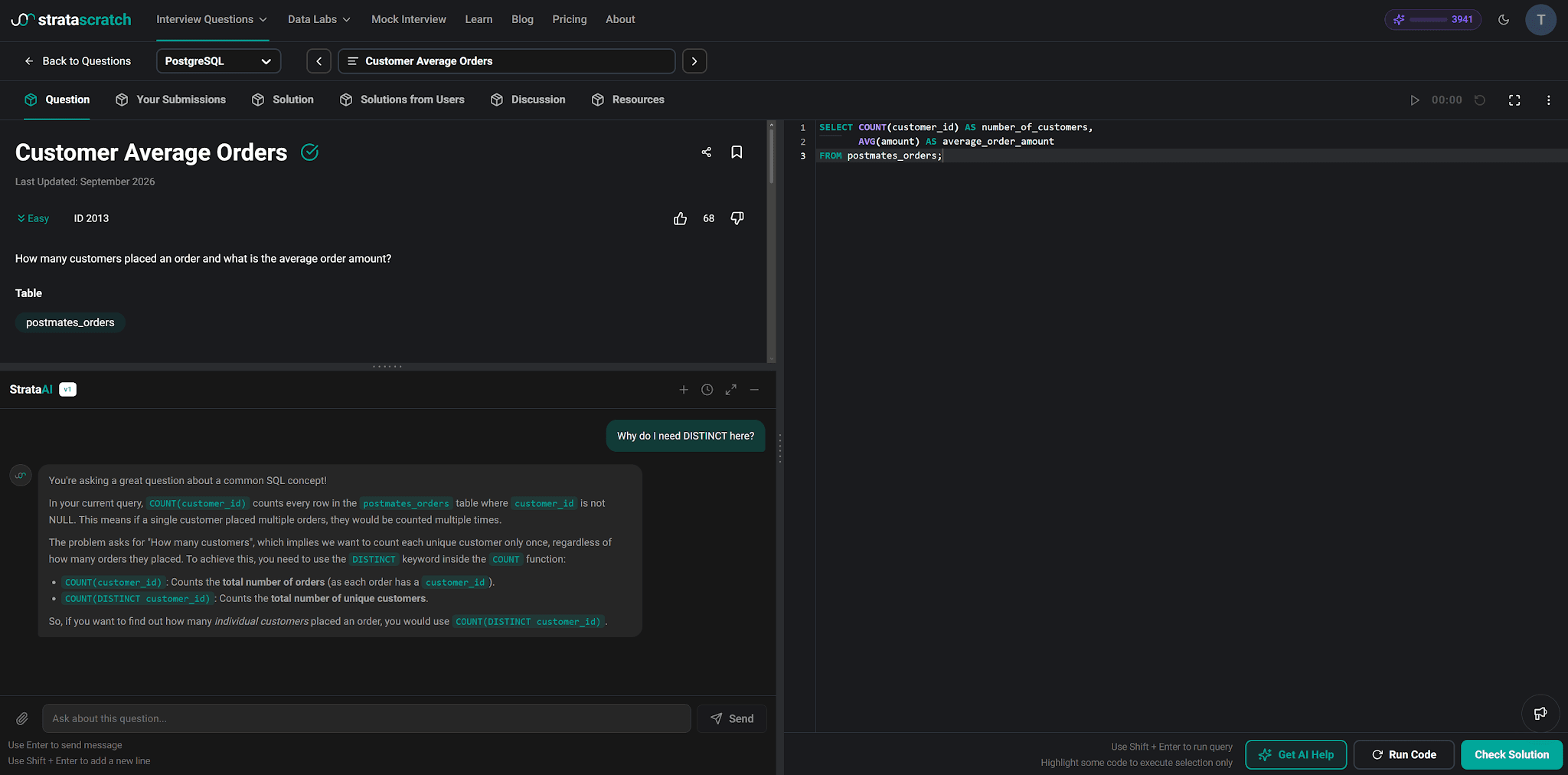Click the StrataScratch logo
1568x775 pixels.
(71, 19)
